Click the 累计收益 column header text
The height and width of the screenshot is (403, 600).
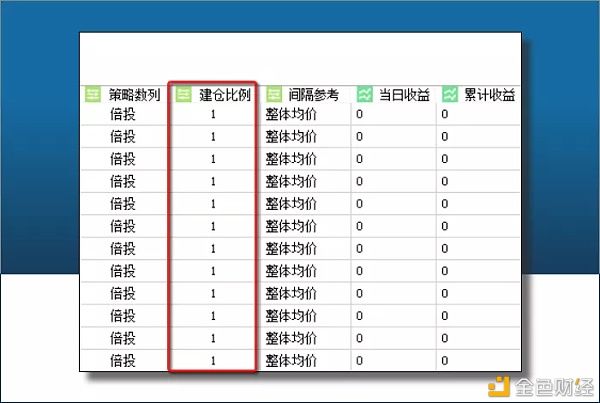click(x=489, y=95)
